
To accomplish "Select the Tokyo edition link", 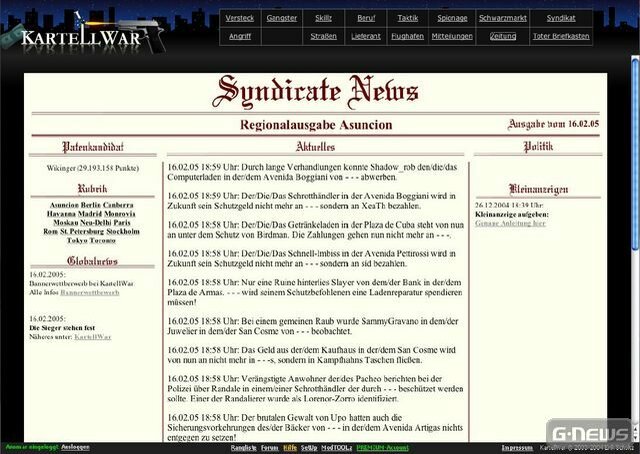I will 77,240.
